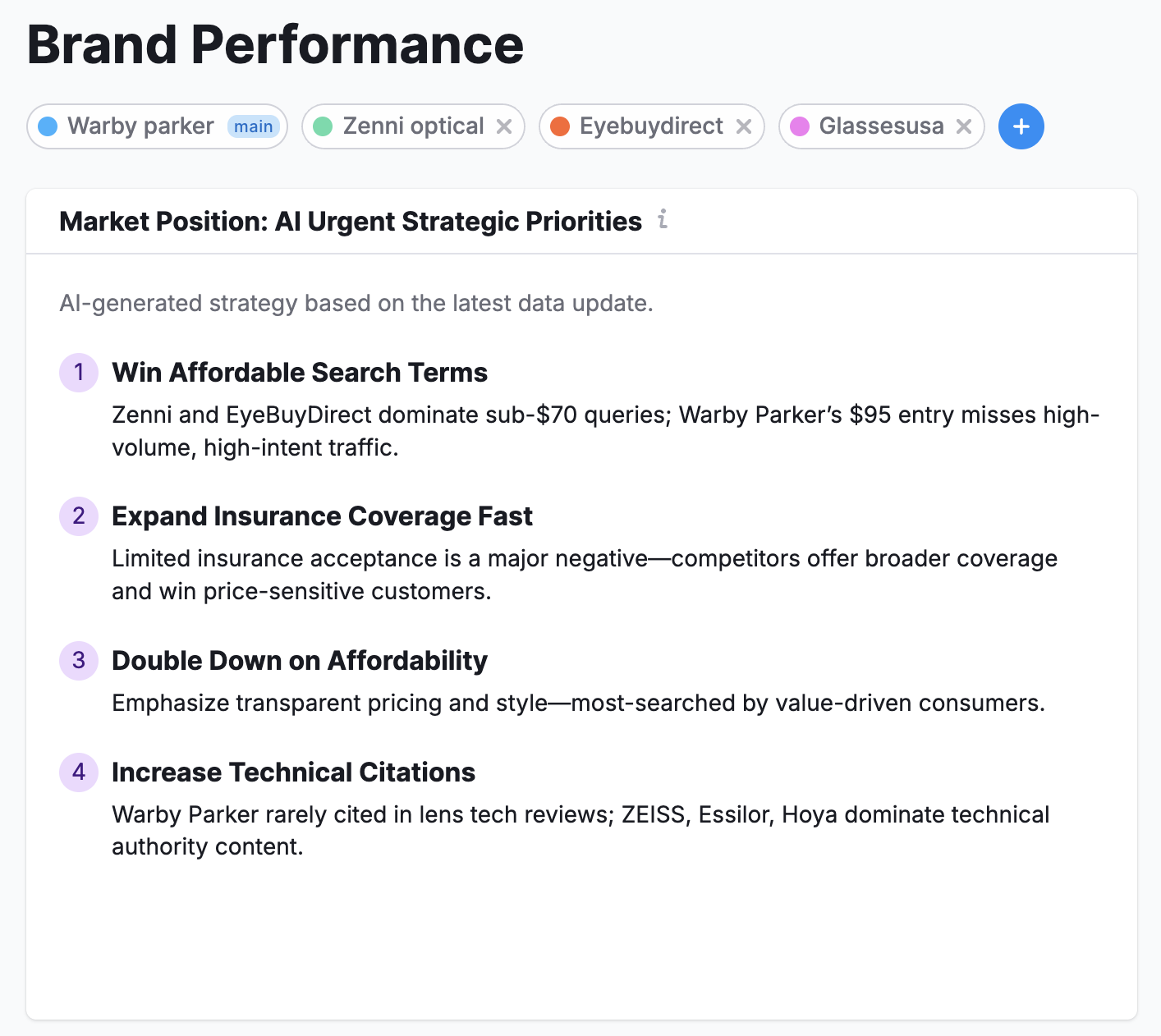
Task: Click priority number 2 circle badge
Action: (x=79, y=516)
